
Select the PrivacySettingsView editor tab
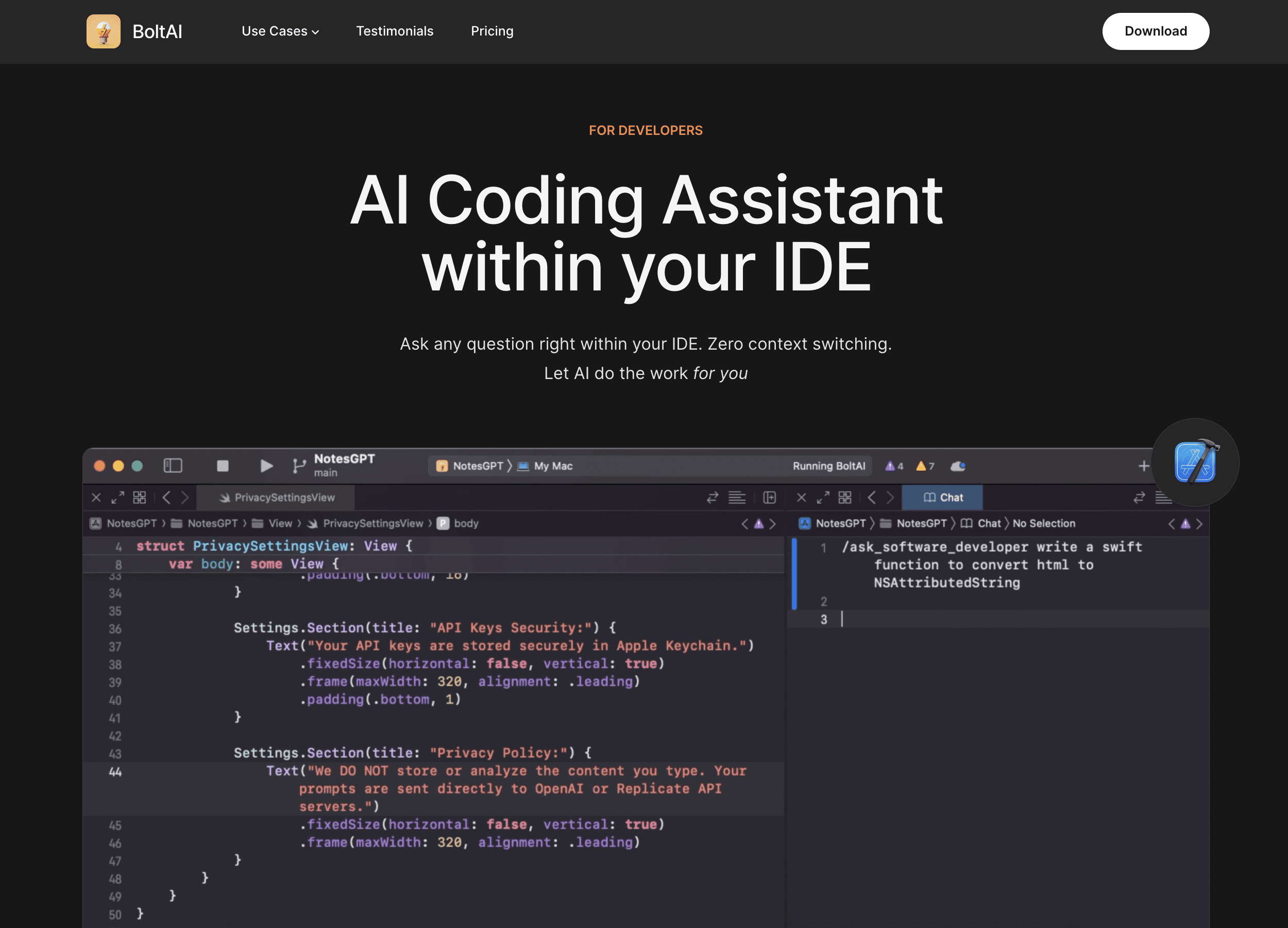(278, 498)
